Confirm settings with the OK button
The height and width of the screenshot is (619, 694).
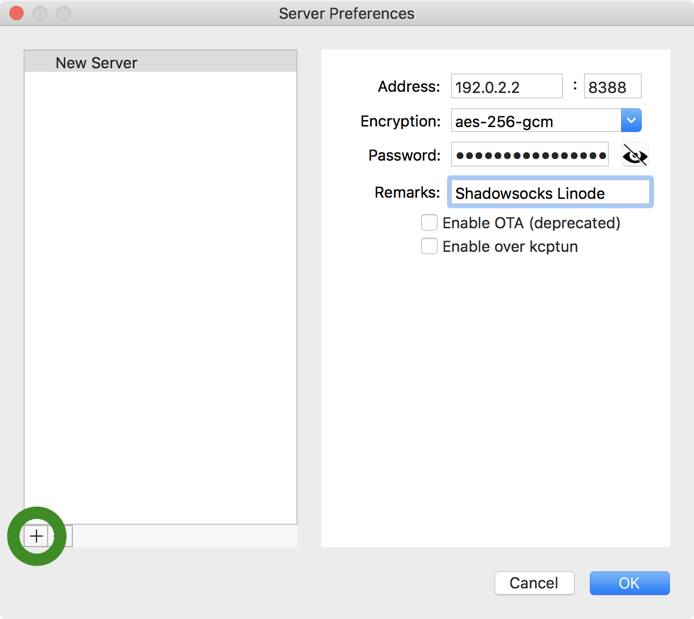629,583
